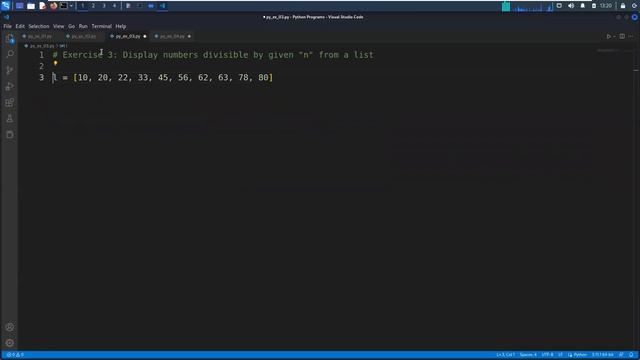
Task: Split the editor to the right
Action: pos(622,36)
